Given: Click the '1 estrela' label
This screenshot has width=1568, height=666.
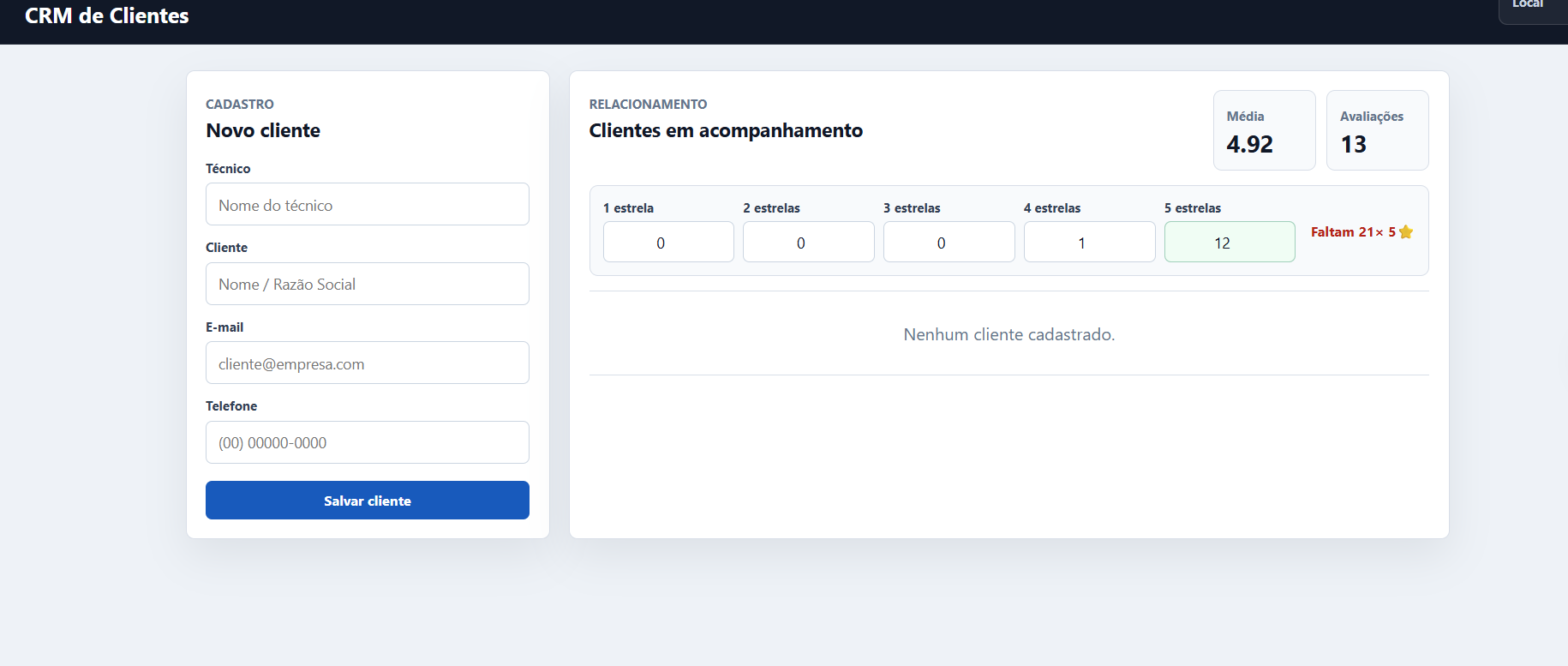Looking at the screenshot, I should pos(628,208).
